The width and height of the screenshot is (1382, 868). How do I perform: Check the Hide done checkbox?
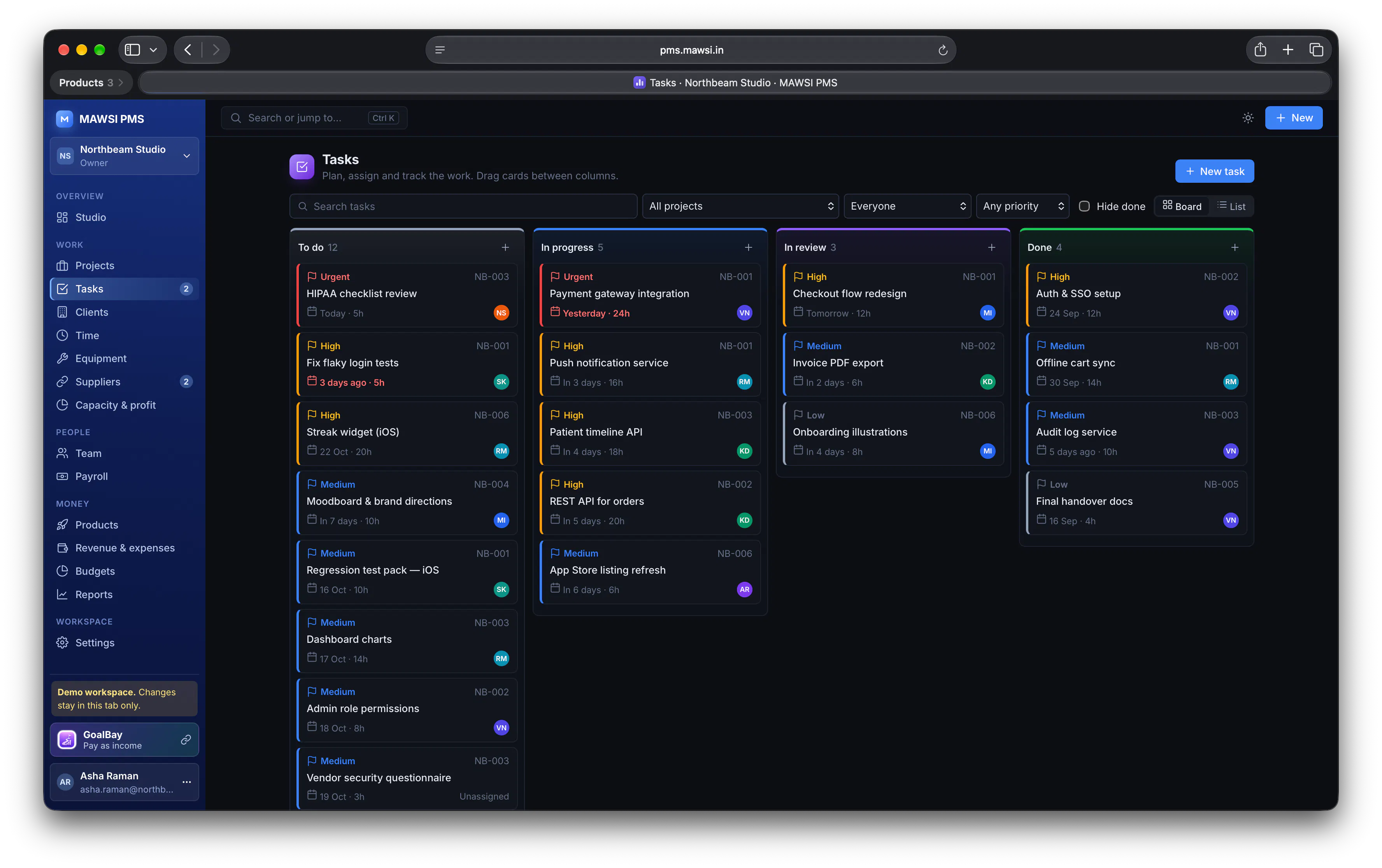click(1084, 206)
